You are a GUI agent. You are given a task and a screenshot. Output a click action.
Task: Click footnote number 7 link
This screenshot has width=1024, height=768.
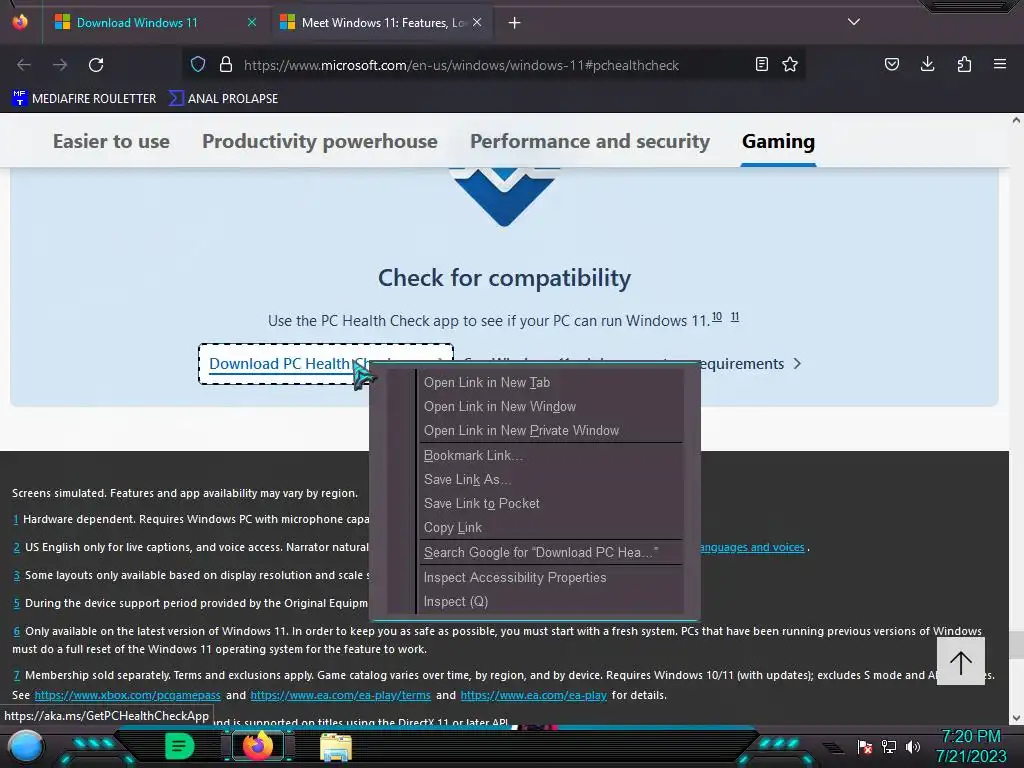(16, 675)
